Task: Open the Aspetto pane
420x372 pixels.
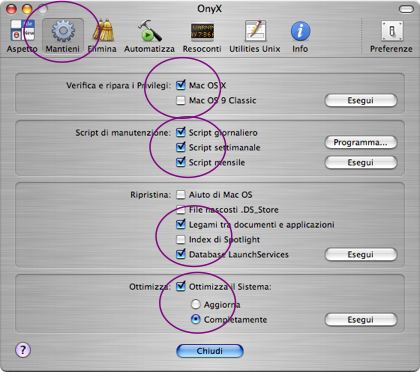Action: 22,36
